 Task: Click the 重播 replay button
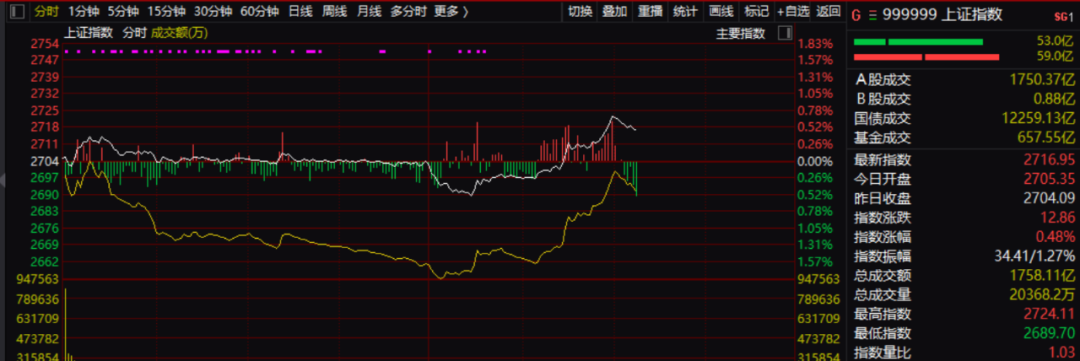[650, 11]
